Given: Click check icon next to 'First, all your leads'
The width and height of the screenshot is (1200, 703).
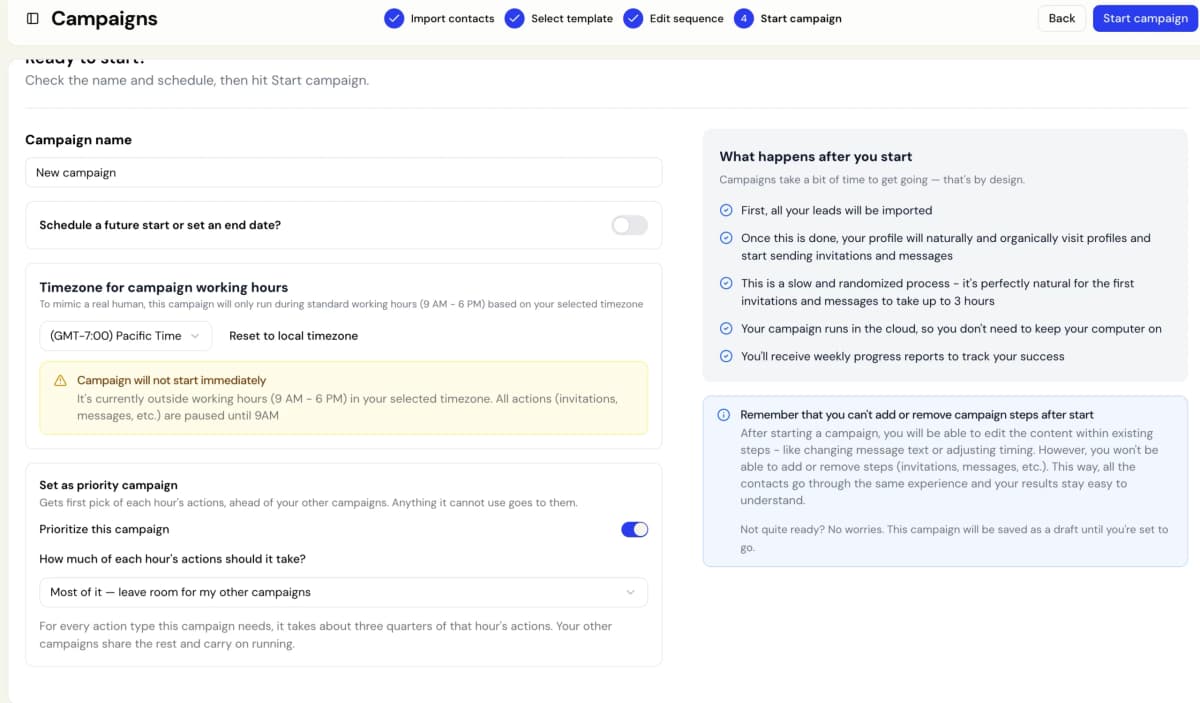Looking at the screenshot, I should click(x=726, y=211).
